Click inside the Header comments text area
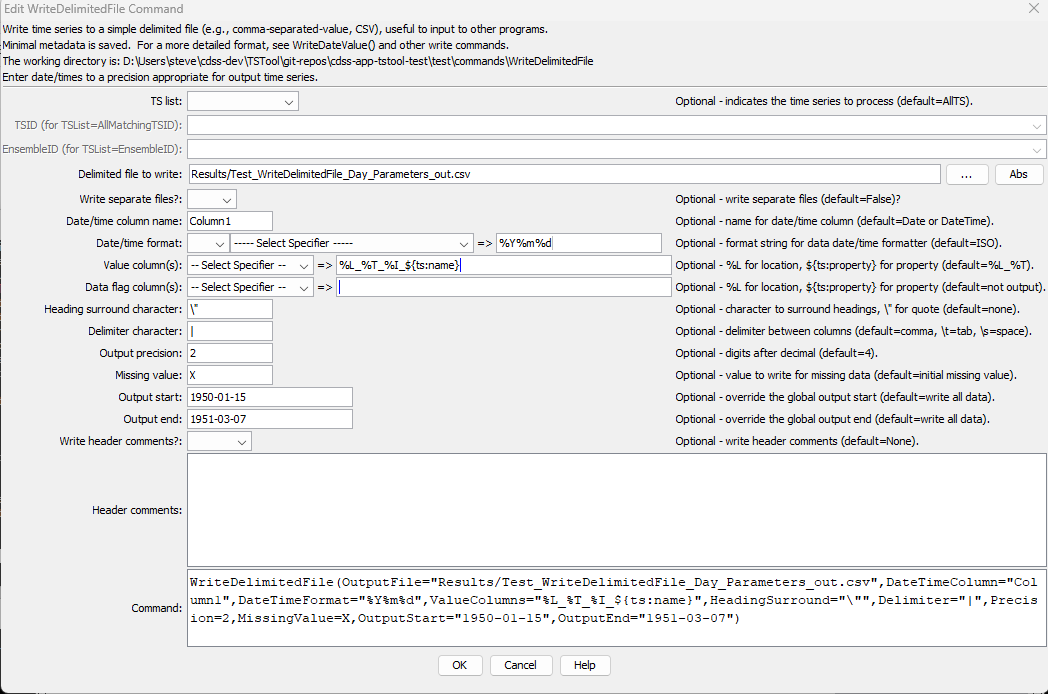Viewport: 1048px width, 694px height. (616, 510)
